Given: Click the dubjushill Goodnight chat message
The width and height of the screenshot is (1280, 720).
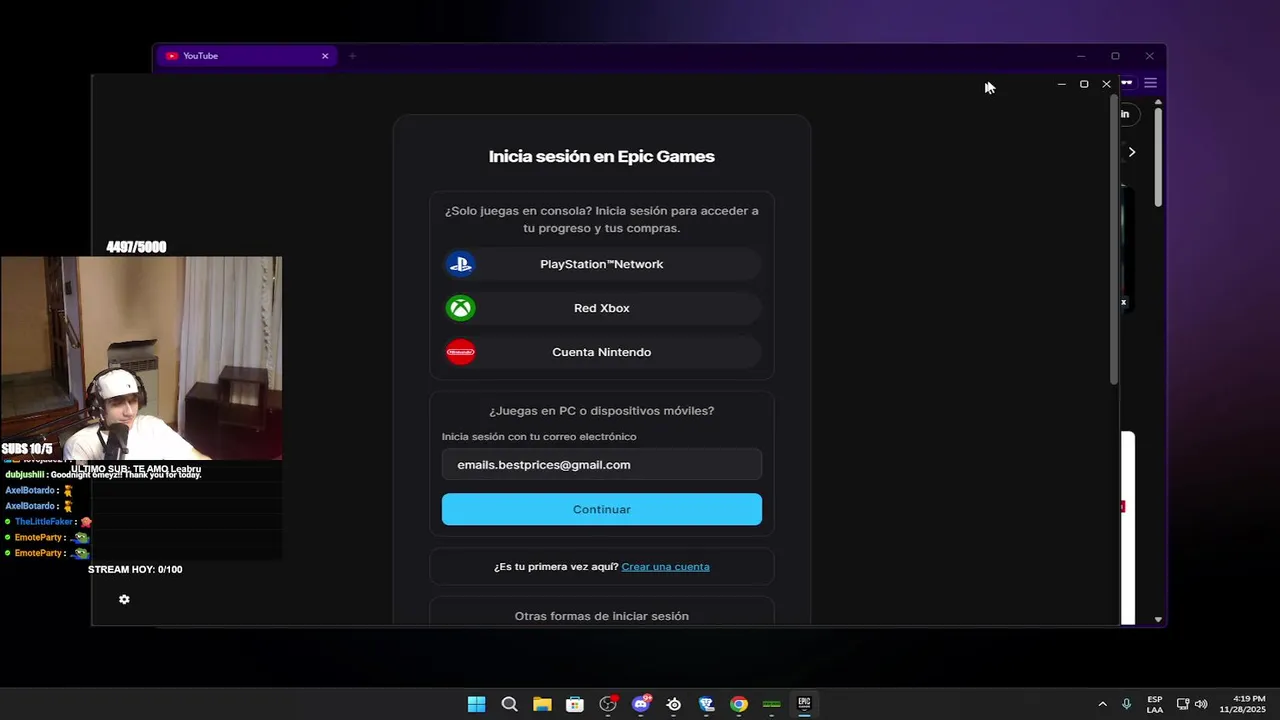Looking at the screenshot, I should click(103, 475).
